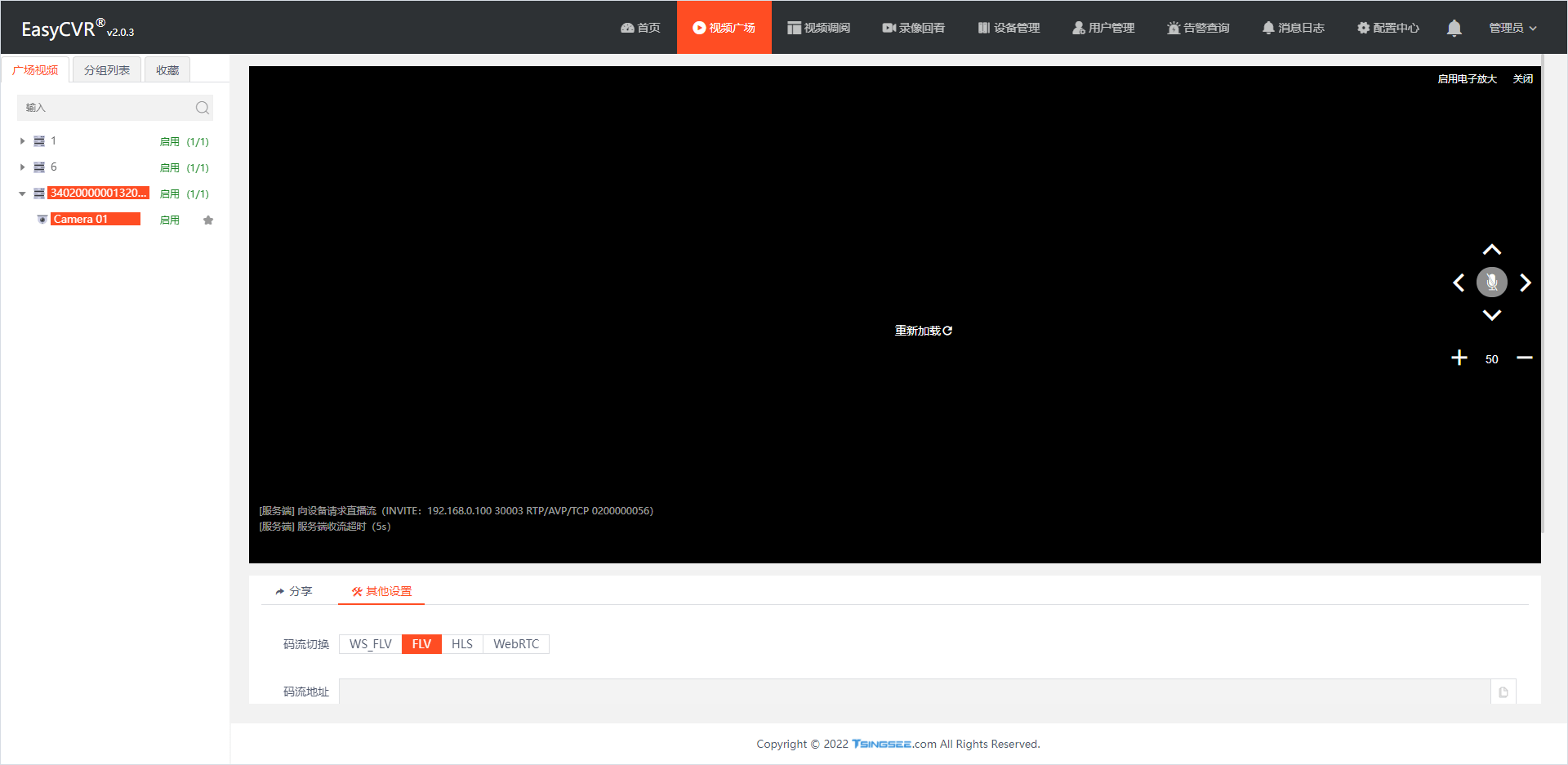Open the 分享 share tab
Viewport: 1568px width, 765px height.
pyautogui.click(x=294, y=591)
